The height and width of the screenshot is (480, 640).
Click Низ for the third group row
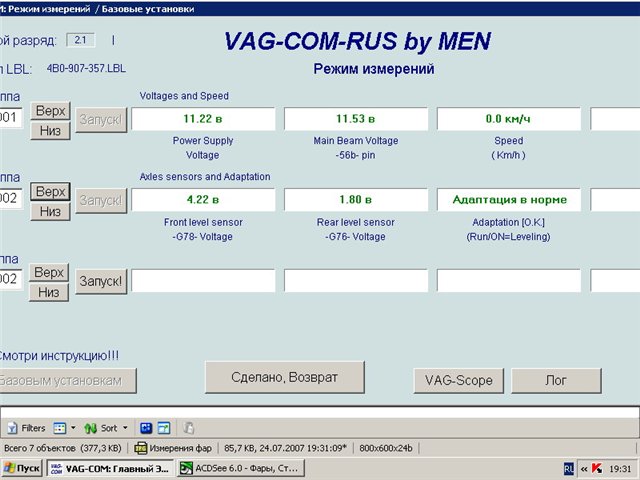[49, 292]
